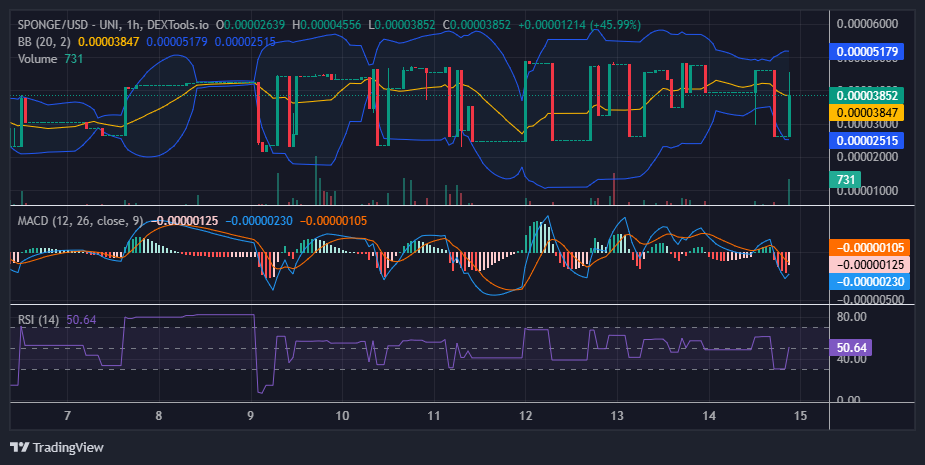Click the 0.00006000 price axis label

[x=867, y=24]
